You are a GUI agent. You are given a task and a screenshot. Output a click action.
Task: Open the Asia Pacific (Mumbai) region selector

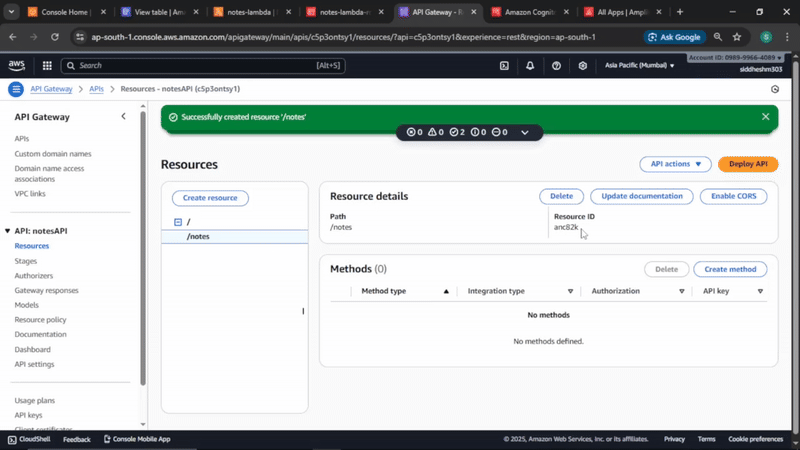point(639,65)
